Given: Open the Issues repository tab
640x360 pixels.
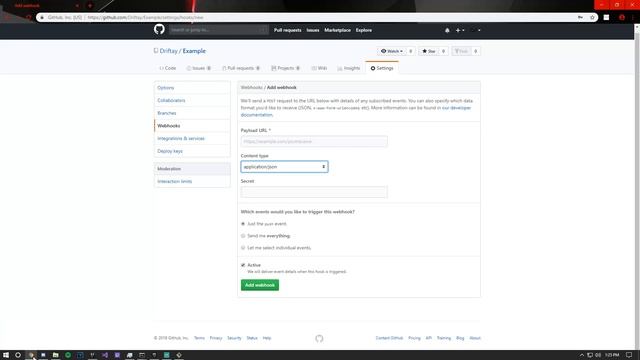Looking at the screenshot, I should coord(199,68).
